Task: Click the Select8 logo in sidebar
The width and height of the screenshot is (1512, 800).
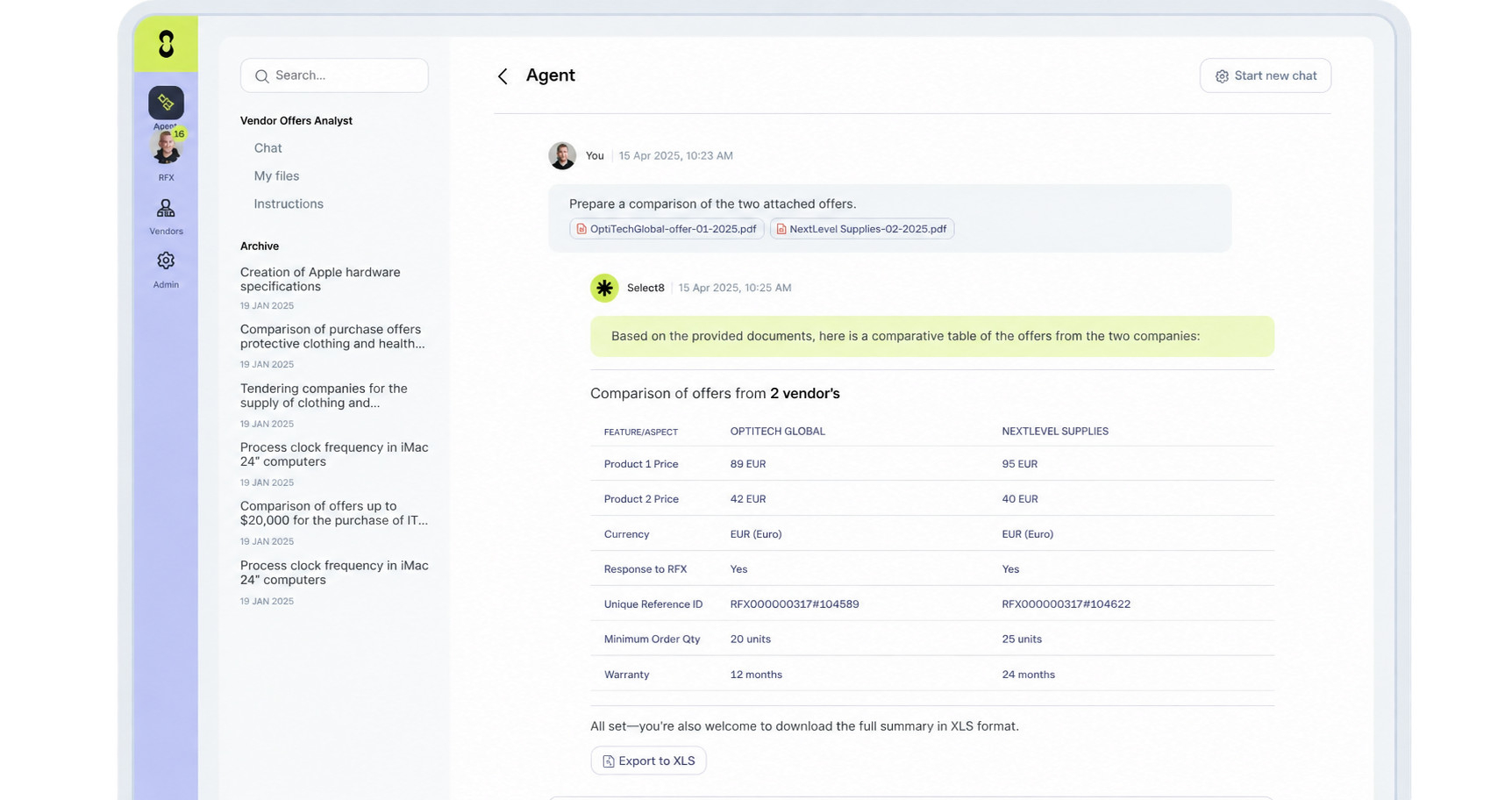Action: click(x=166, y=44)
